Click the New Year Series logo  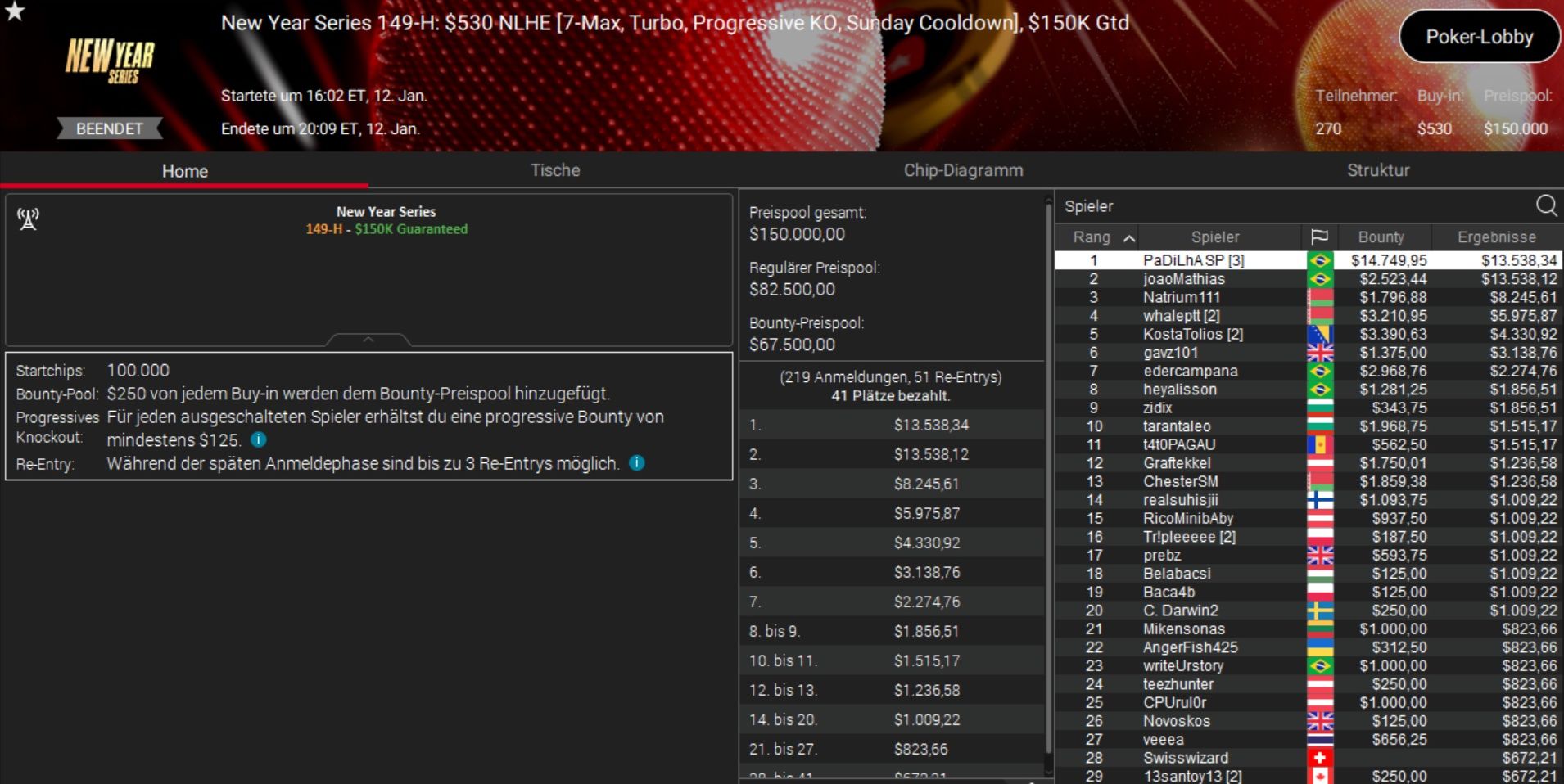point(110,61)
